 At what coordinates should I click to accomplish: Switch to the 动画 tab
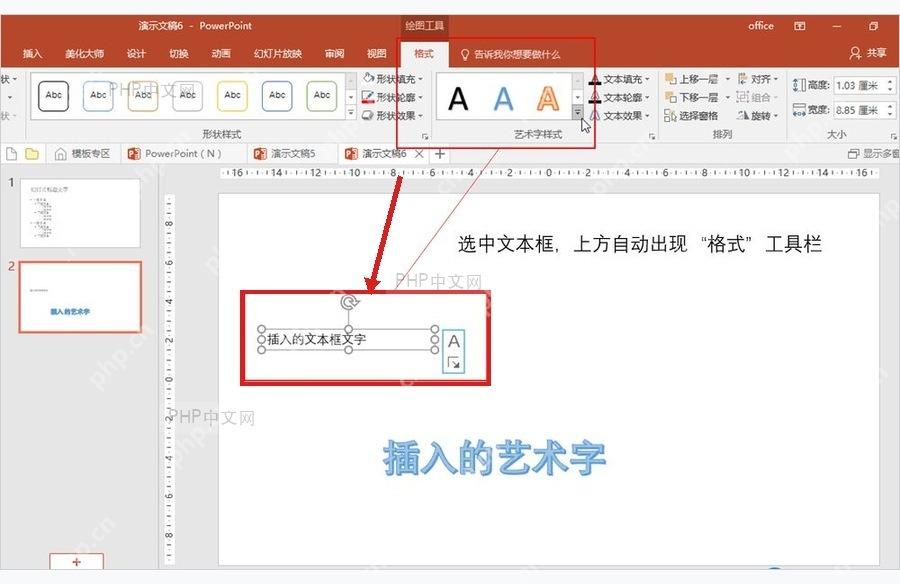coord(221,53)
